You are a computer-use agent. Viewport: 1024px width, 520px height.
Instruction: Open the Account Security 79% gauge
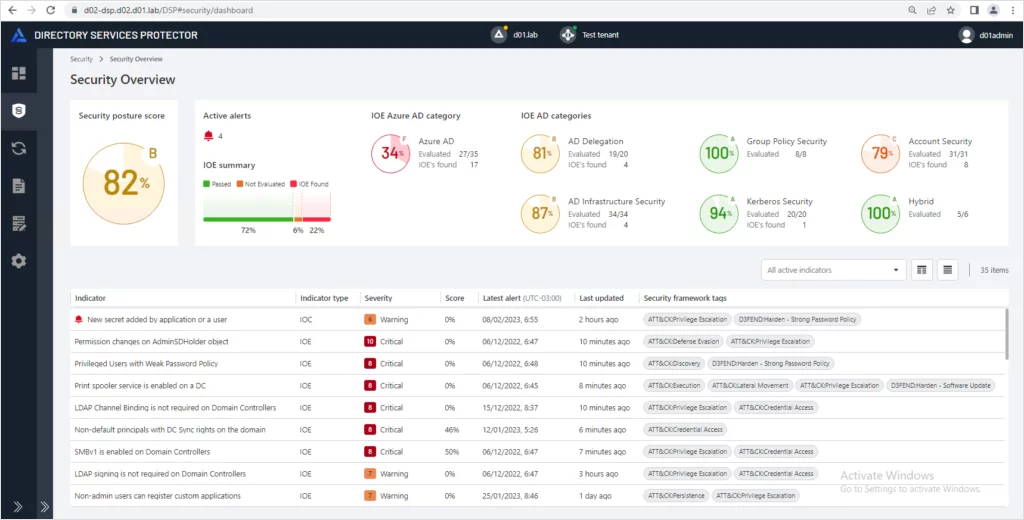(x=880, y=154)
